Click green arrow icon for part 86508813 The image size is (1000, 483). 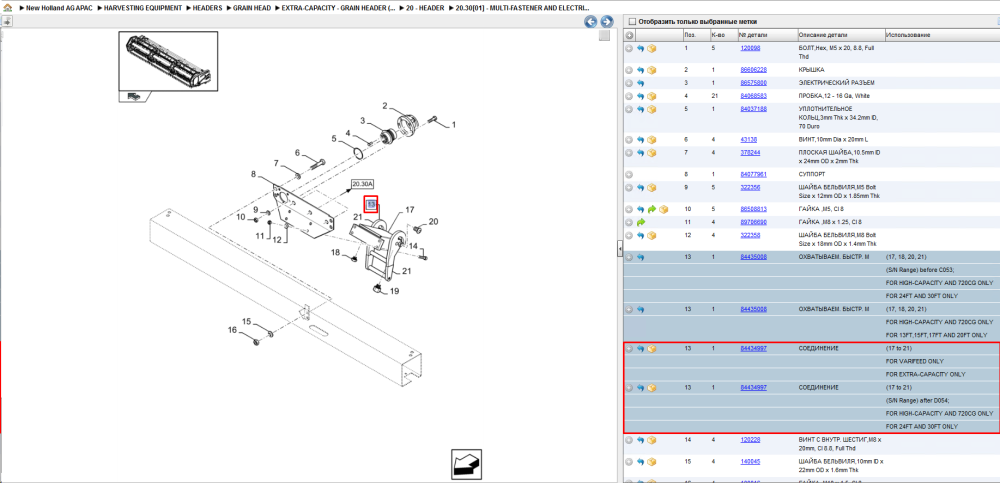(x=652, y=209)
